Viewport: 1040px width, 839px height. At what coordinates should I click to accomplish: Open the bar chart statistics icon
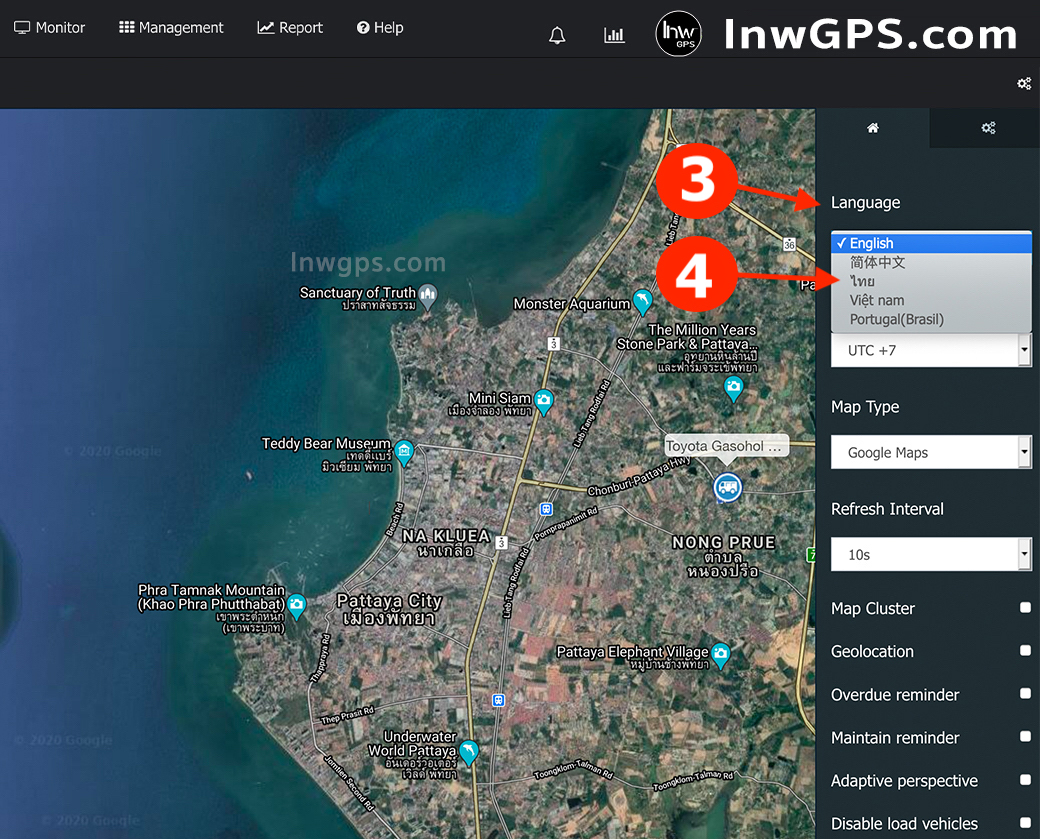pos(614,35)
